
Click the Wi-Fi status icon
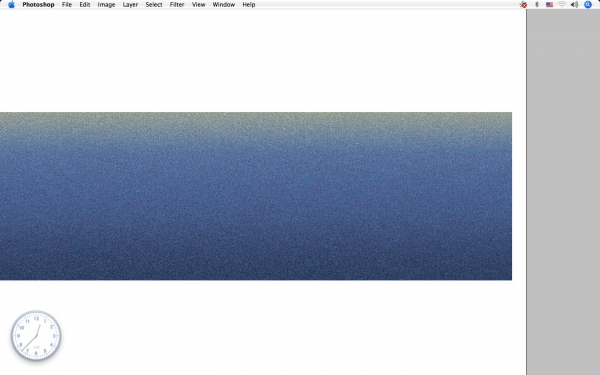pos(562,5)
